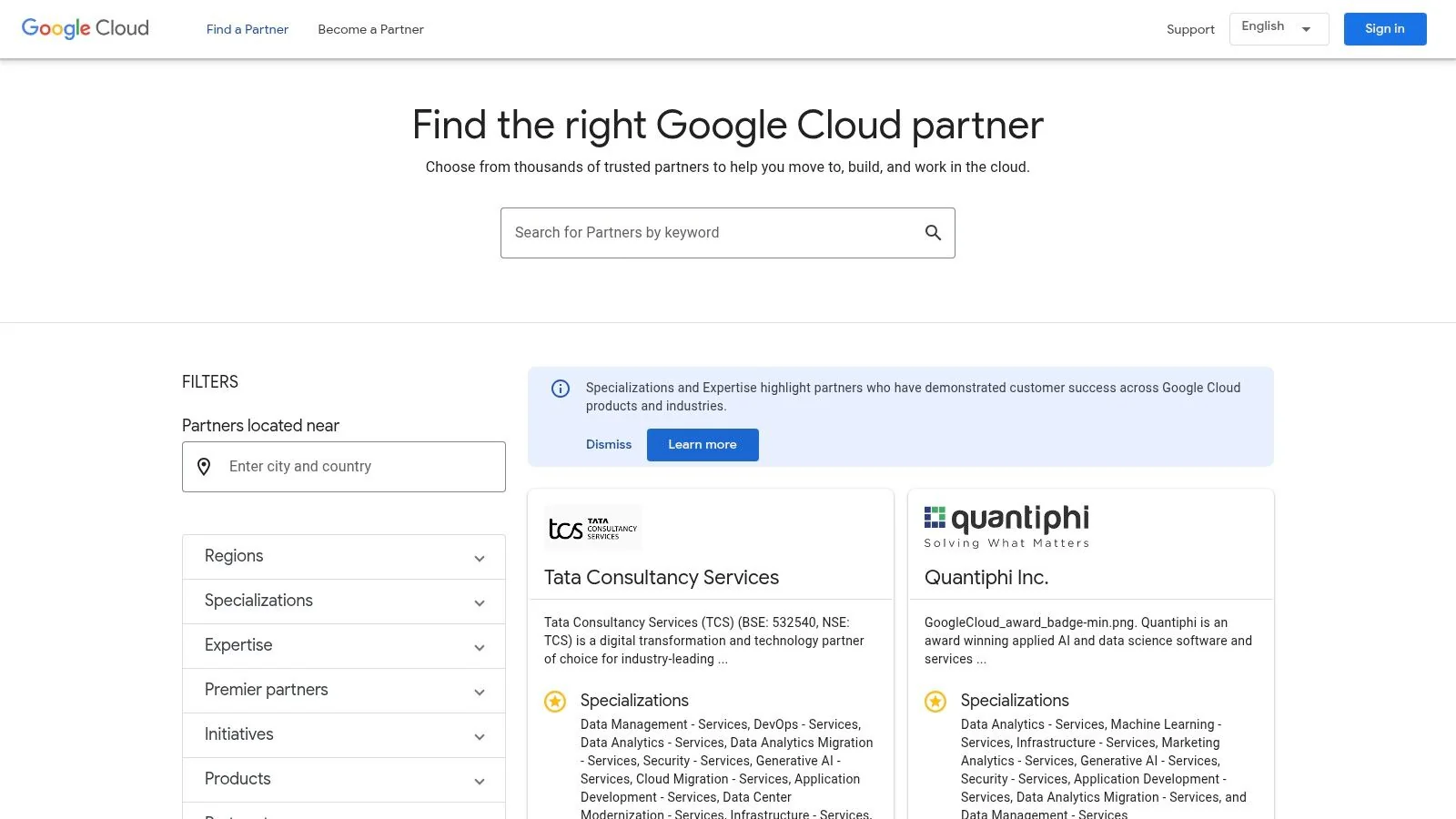1456x819 pixels.
Task: Click the info icon in the blue banner
Action: 560,389
